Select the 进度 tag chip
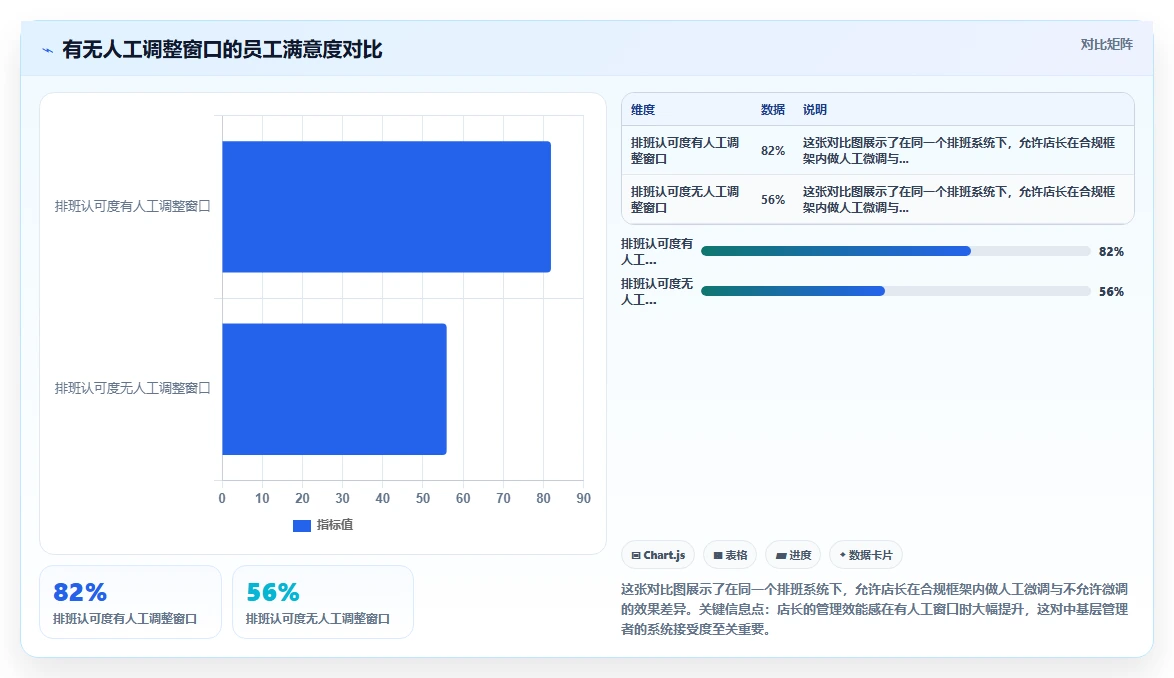Screen dimensions: 1174x678 (793, 555)
